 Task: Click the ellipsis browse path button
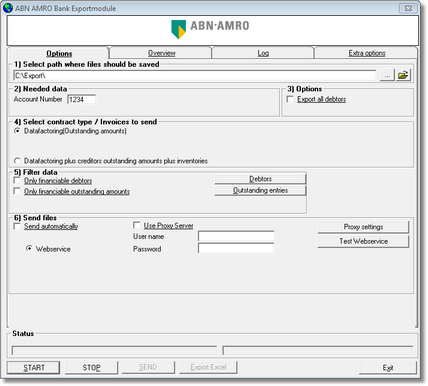pyautogui.click(x=387, y=75)
